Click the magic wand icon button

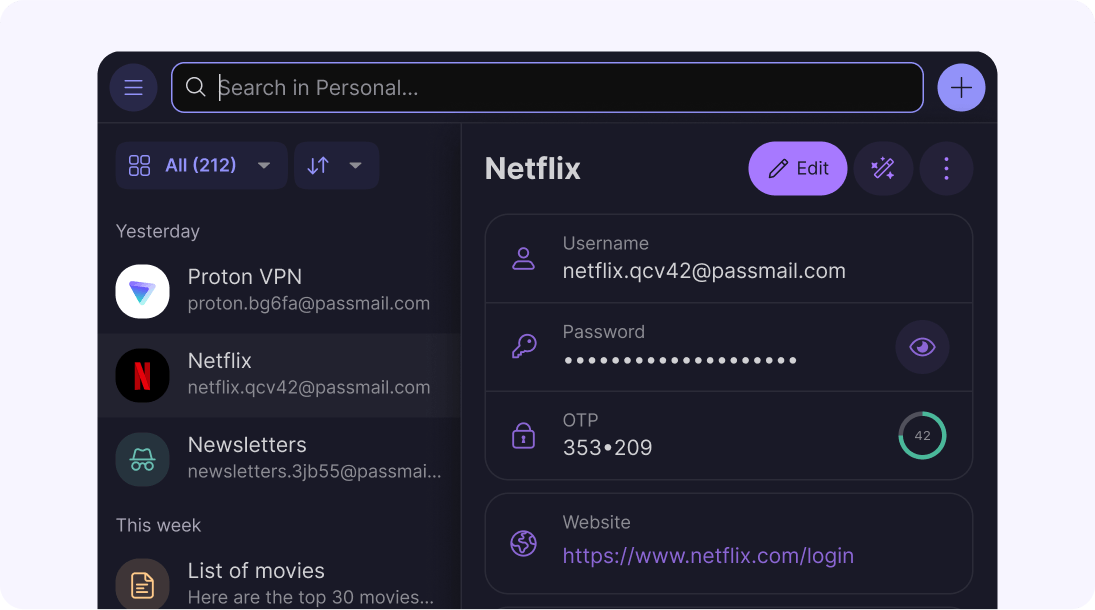883,168
